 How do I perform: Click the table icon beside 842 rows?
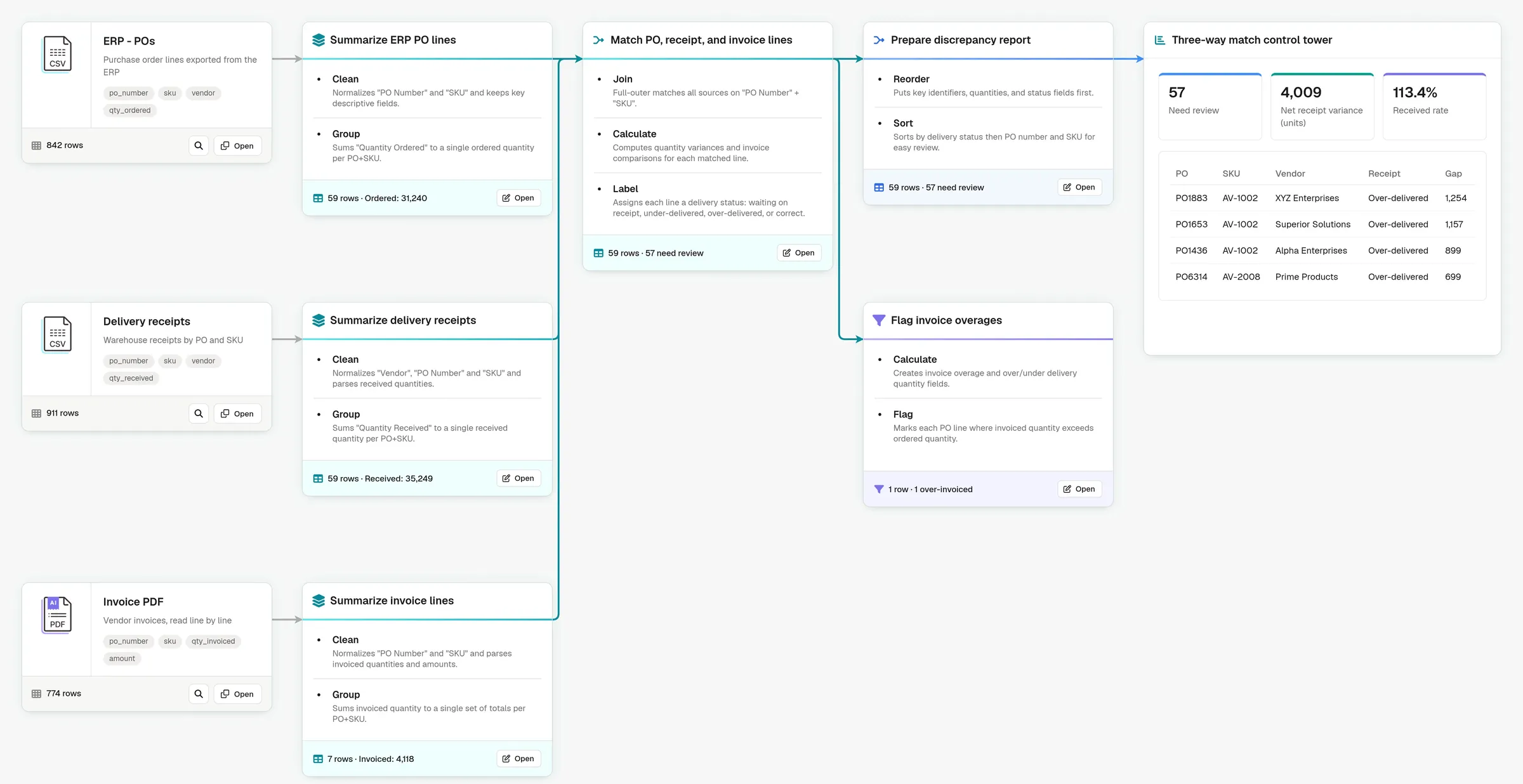pyautogui.click(x=36, y=146)
